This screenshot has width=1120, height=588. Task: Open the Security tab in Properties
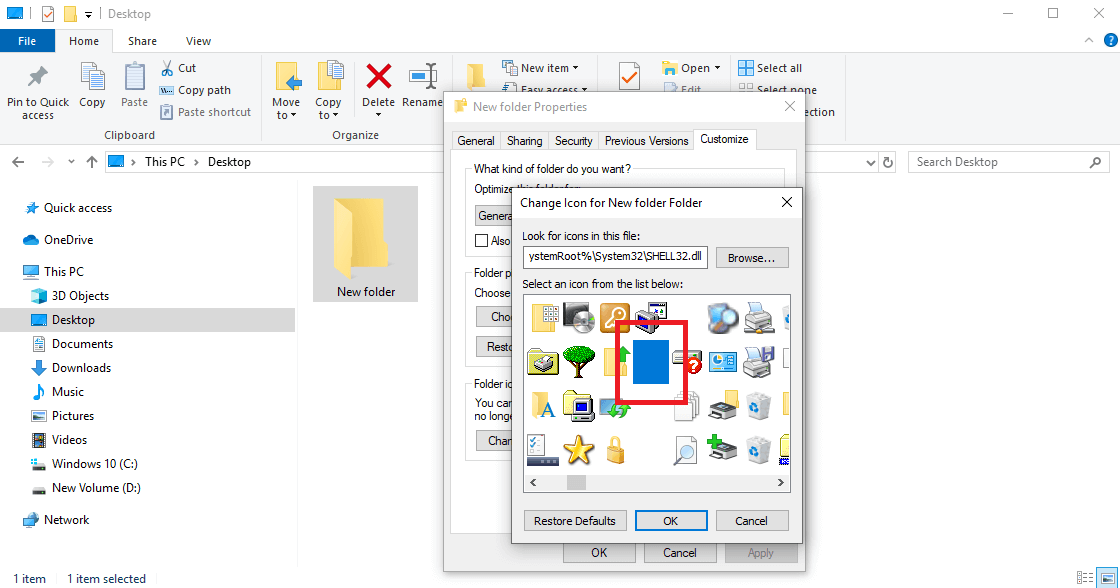574,141
